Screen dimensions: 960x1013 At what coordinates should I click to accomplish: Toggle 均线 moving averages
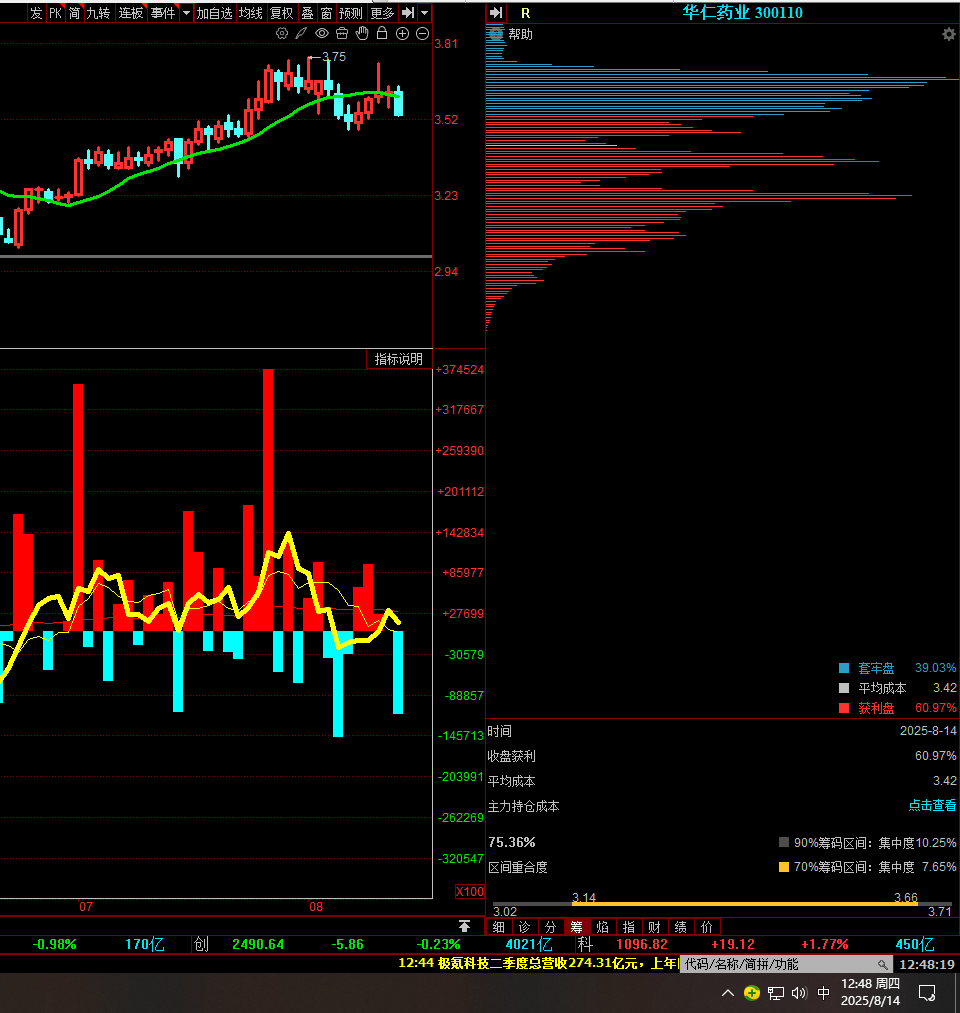251,13
